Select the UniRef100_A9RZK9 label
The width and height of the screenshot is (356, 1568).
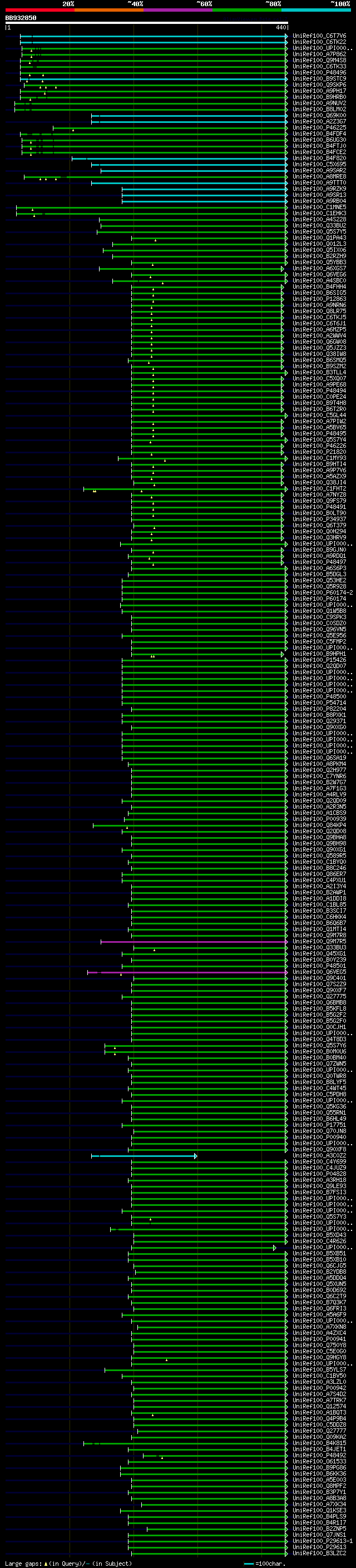[x=319, y=189]
